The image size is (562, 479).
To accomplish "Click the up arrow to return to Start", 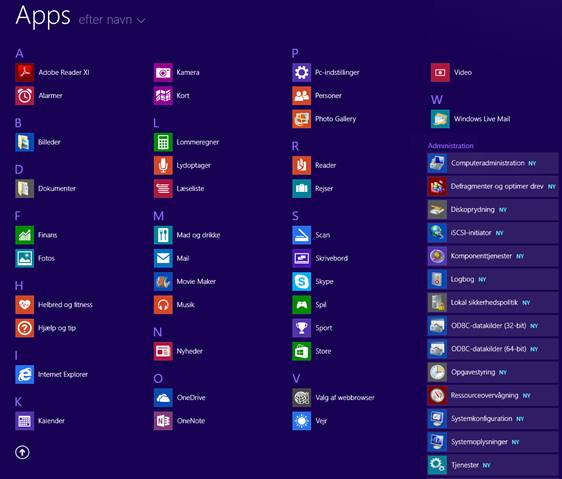I will click(23, 452).
